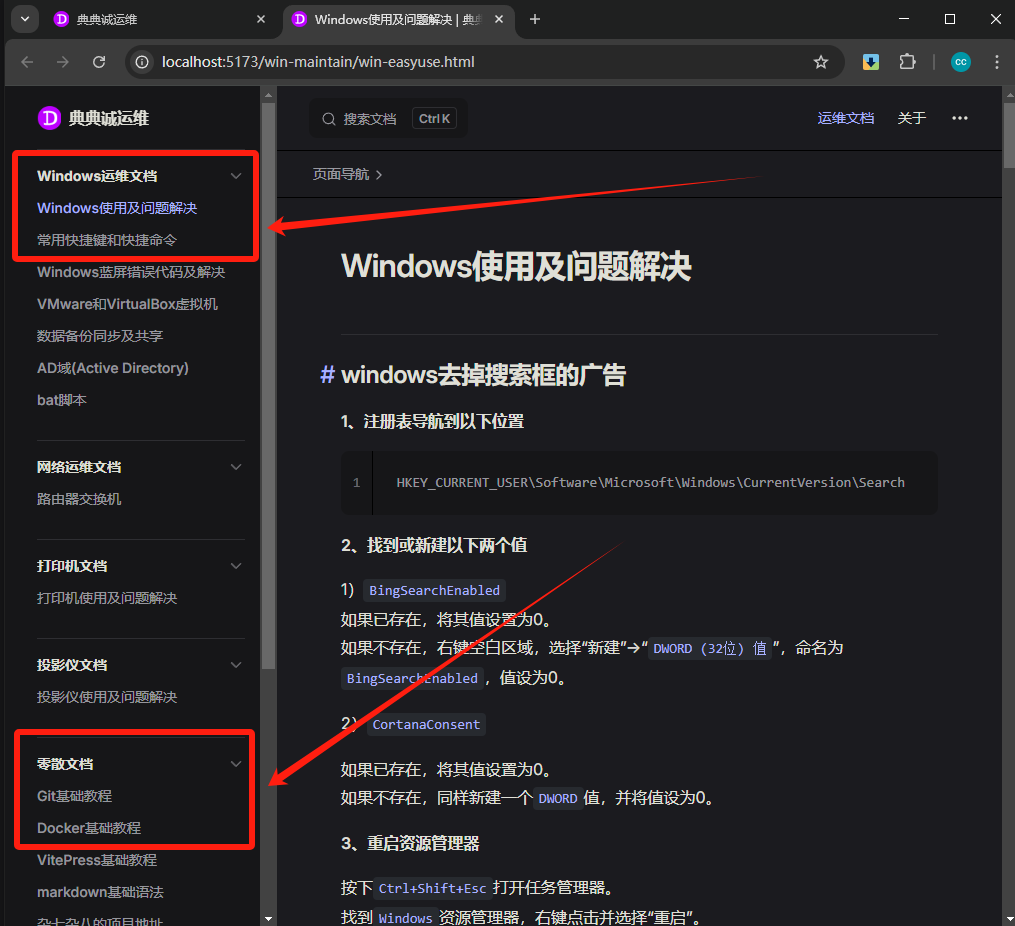The image size is (1015, 926).
Task: Open a new browser tab
Action: [x=535, y=19]
